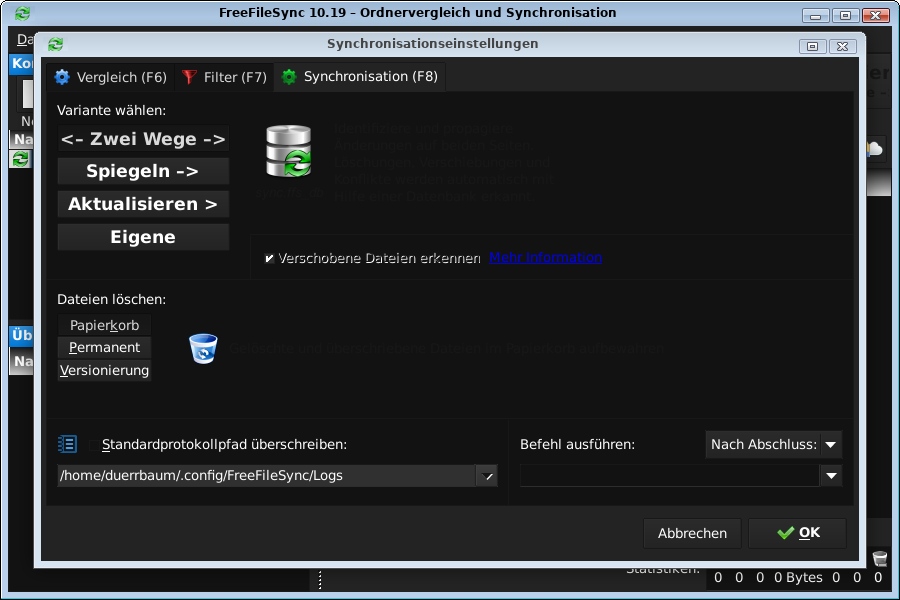Toggle Verschobene Dateien erkennen checkbox
The height and width of the screenshot is (600, 900).
[x=269, y=258]
